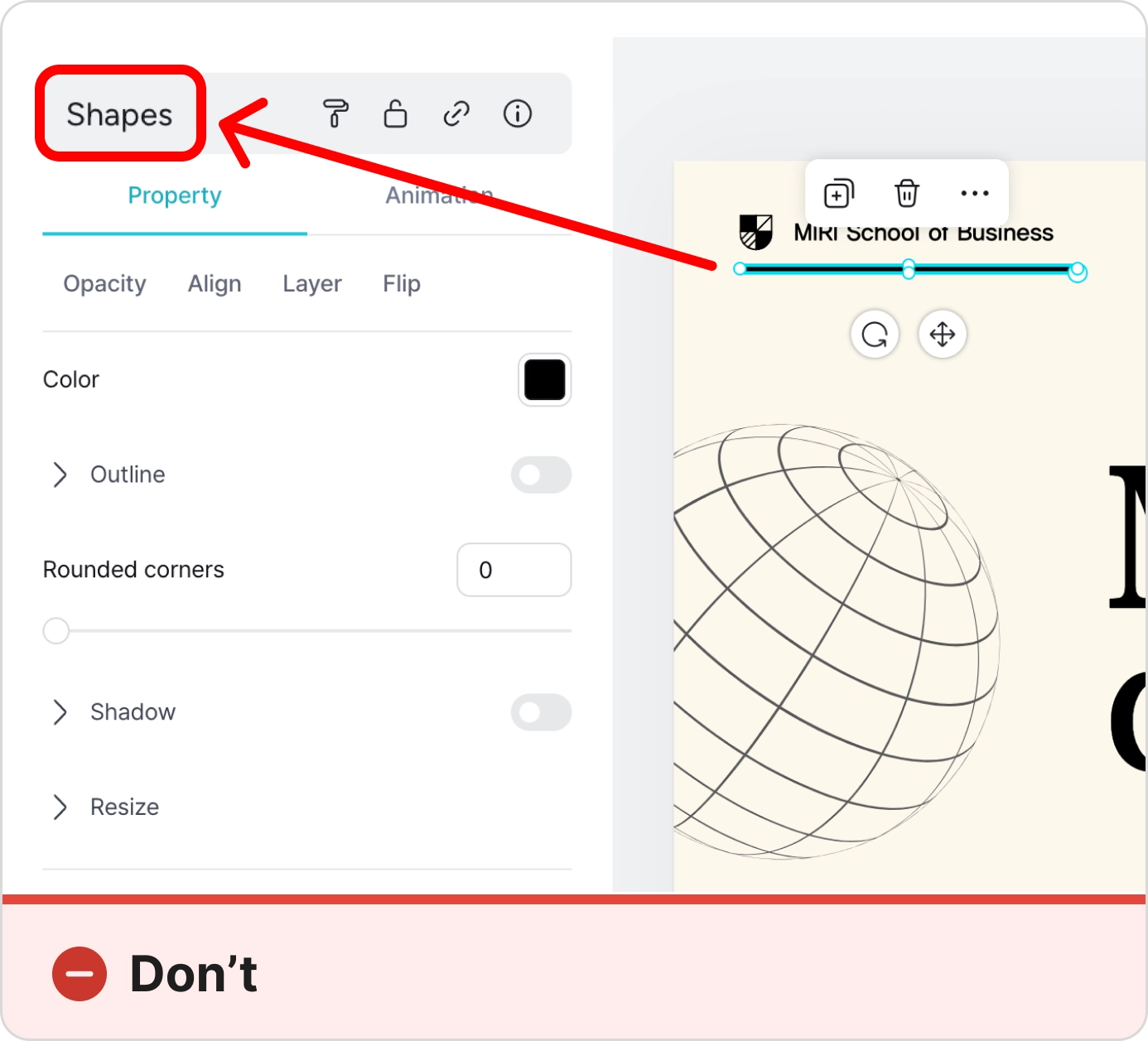Enable the Outline toggle switch
The height and width of the screenshot is (1041, 1148).
coord(541,475)
